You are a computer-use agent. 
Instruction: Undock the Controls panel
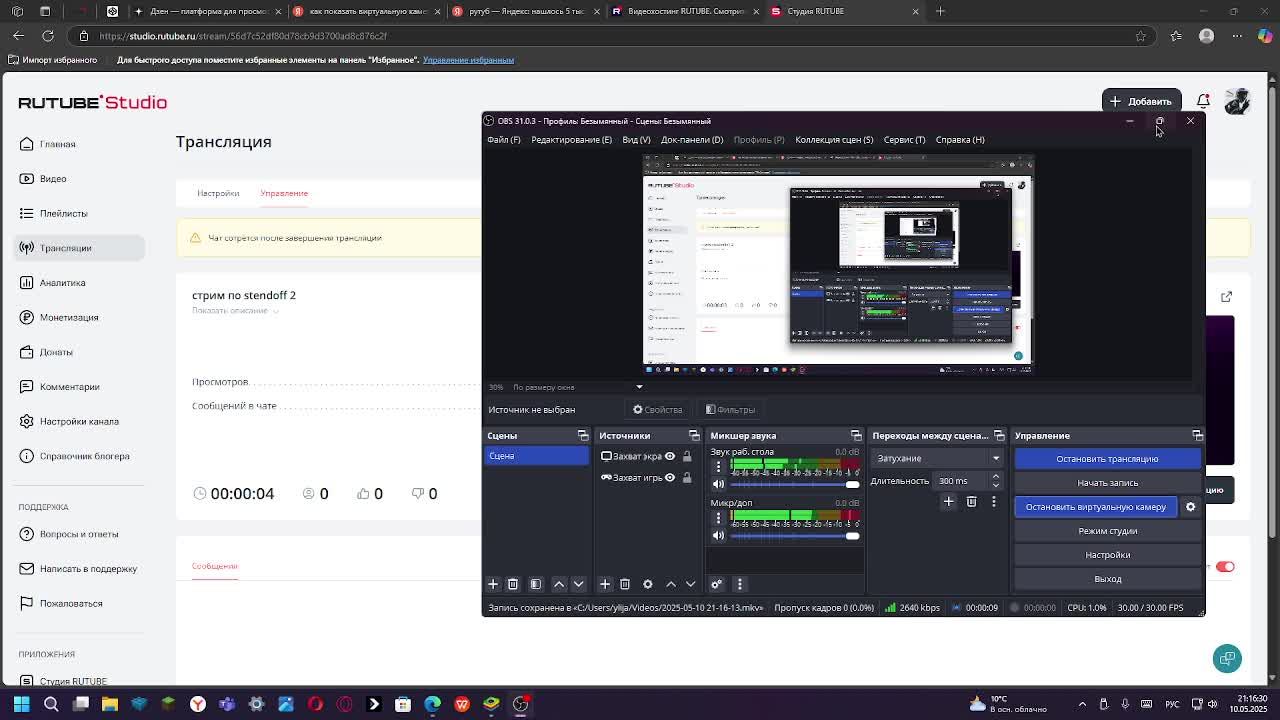1197,436
